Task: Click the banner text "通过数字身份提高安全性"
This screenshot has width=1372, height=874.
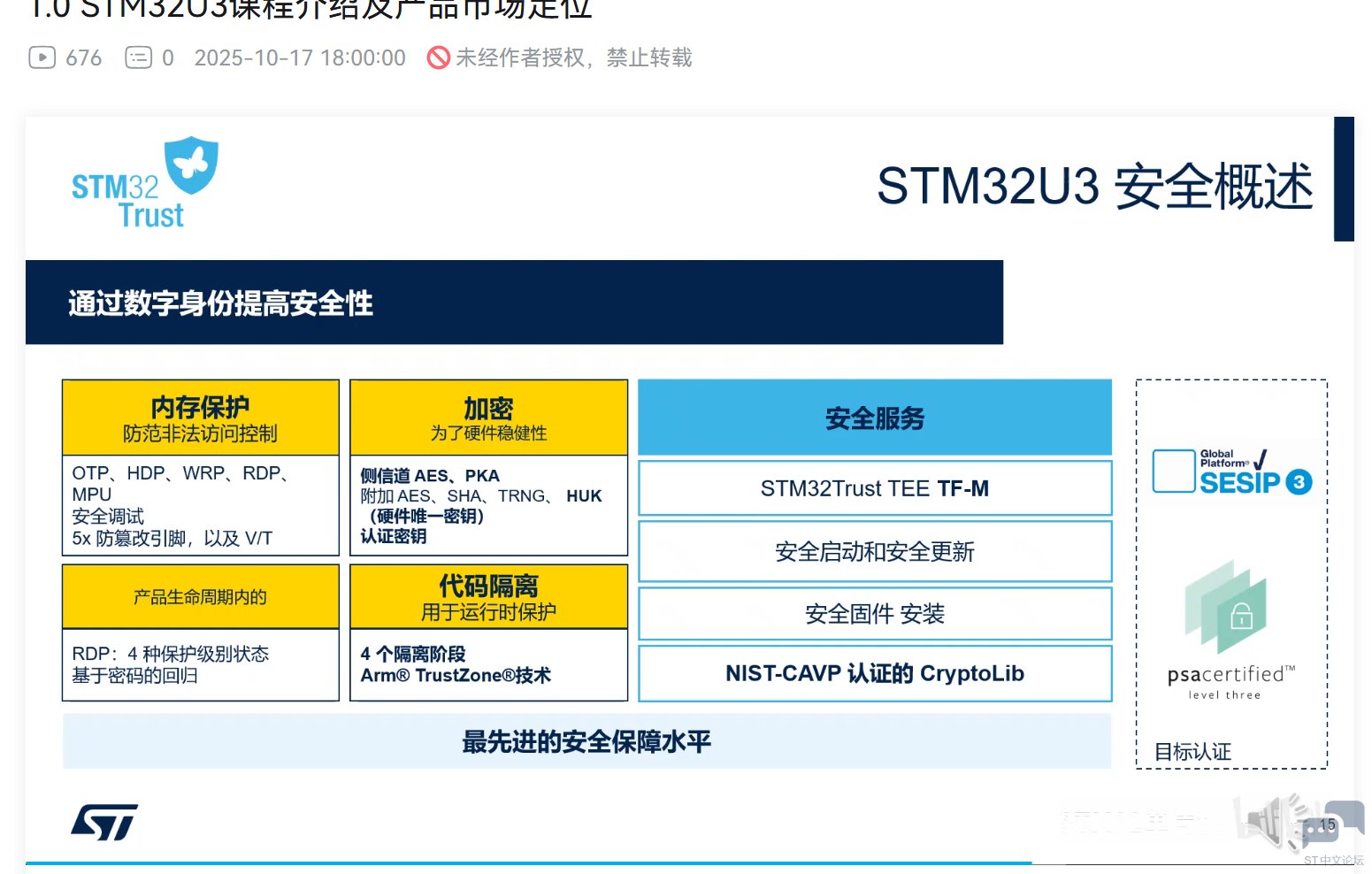Action: click(220, 303)
